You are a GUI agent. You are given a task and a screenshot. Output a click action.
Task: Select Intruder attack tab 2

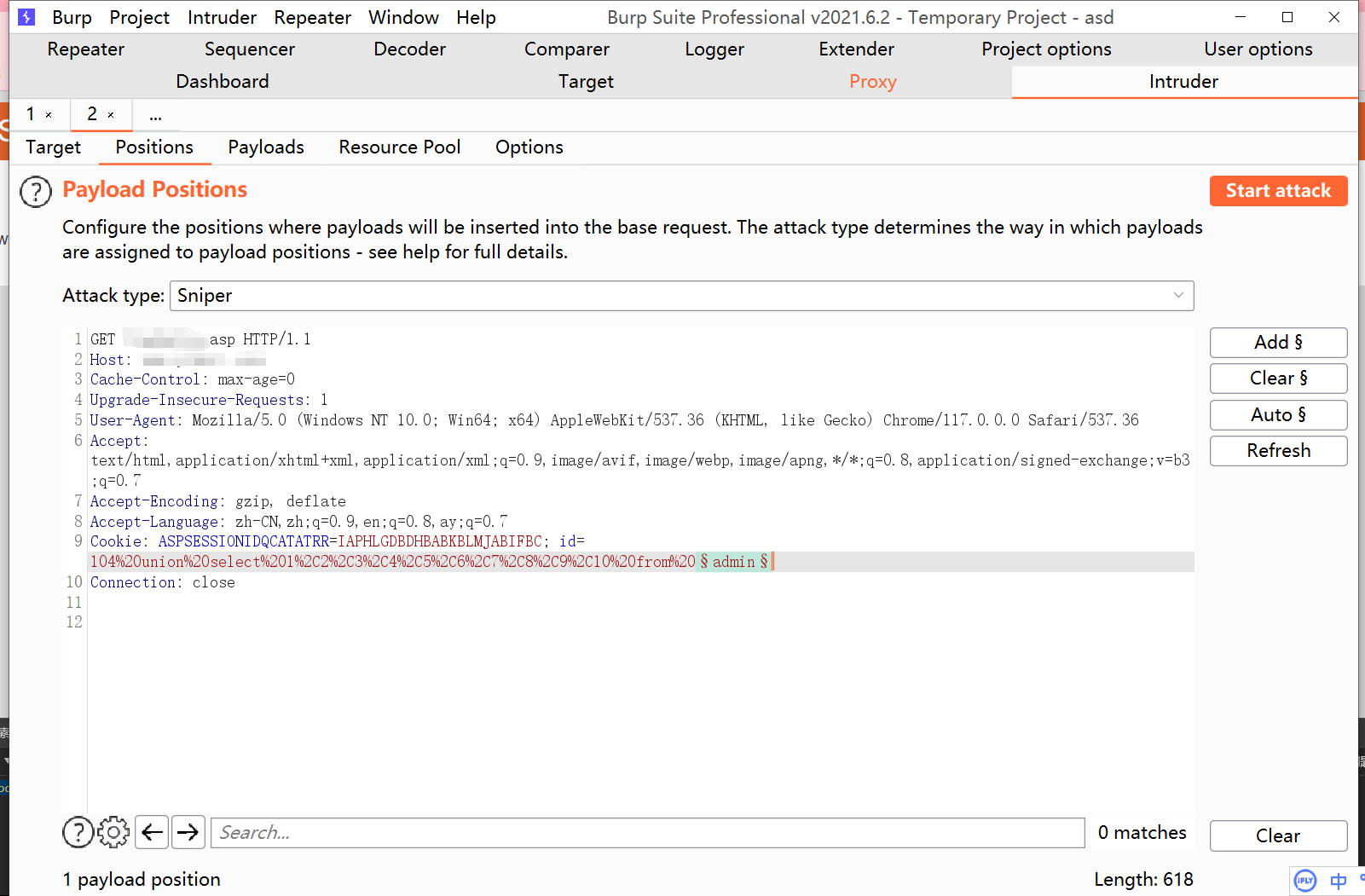[x=92, y=114]
